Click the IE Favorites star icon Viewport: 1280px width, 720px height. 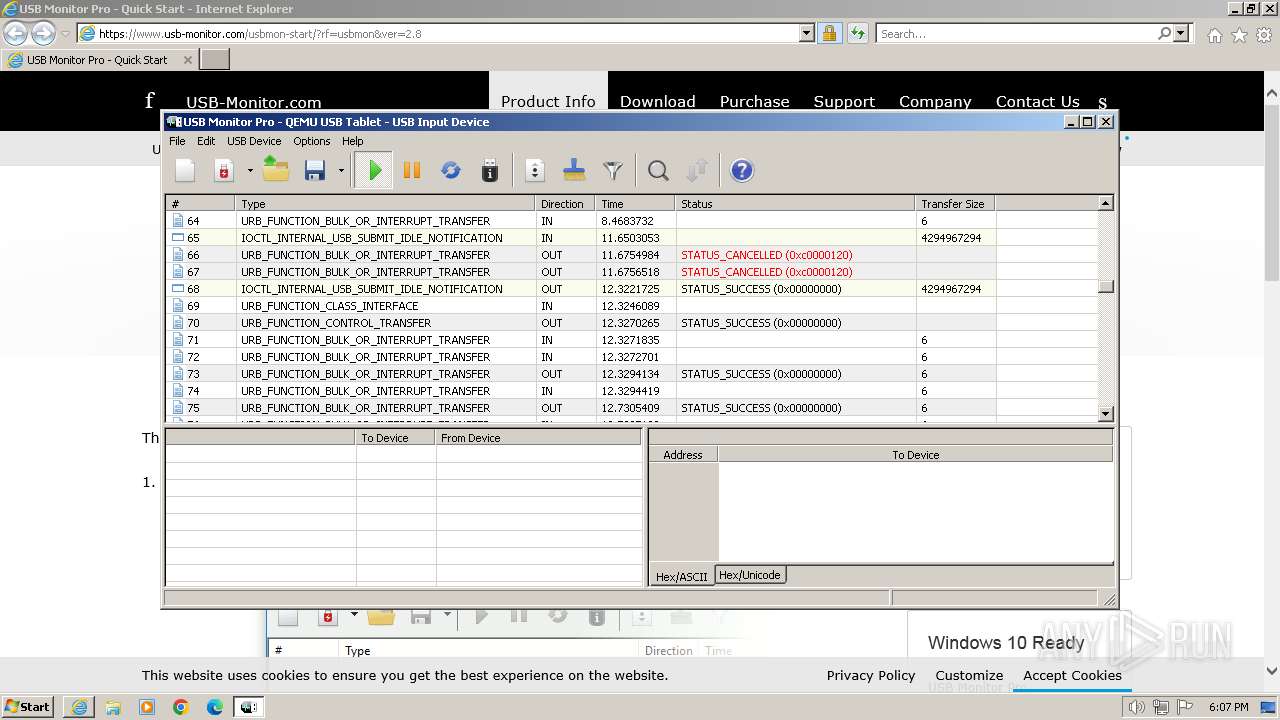[x=1239, y=35]
